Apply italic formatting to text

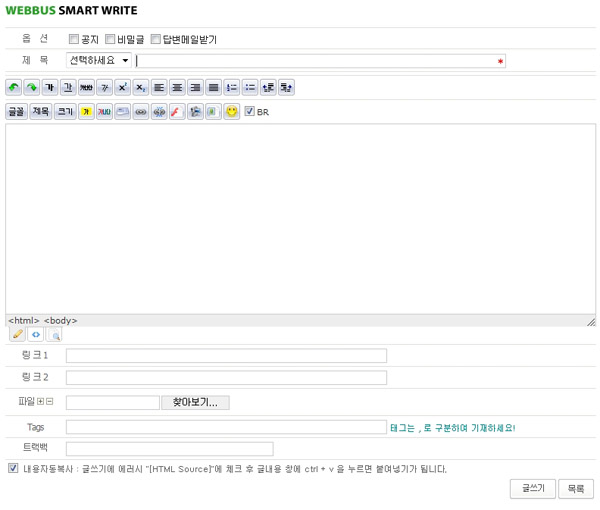click(104, 88)
